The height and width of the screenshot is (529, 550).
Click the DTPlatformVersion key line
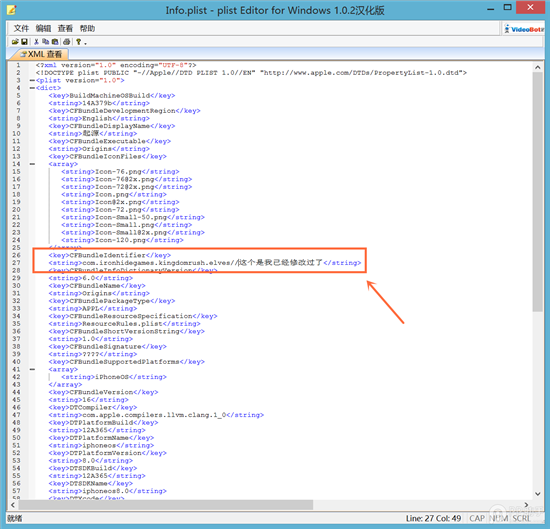coord(108,453)
